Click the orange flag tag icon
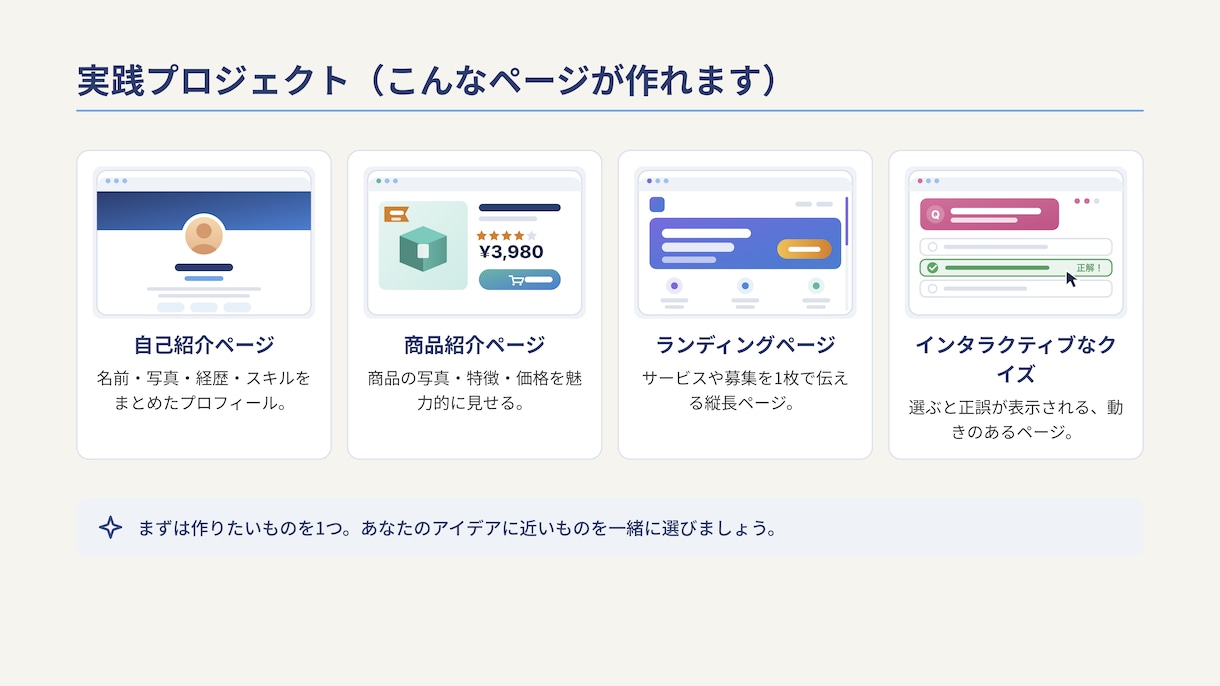The image size is (1220, 686). (396, 214)
